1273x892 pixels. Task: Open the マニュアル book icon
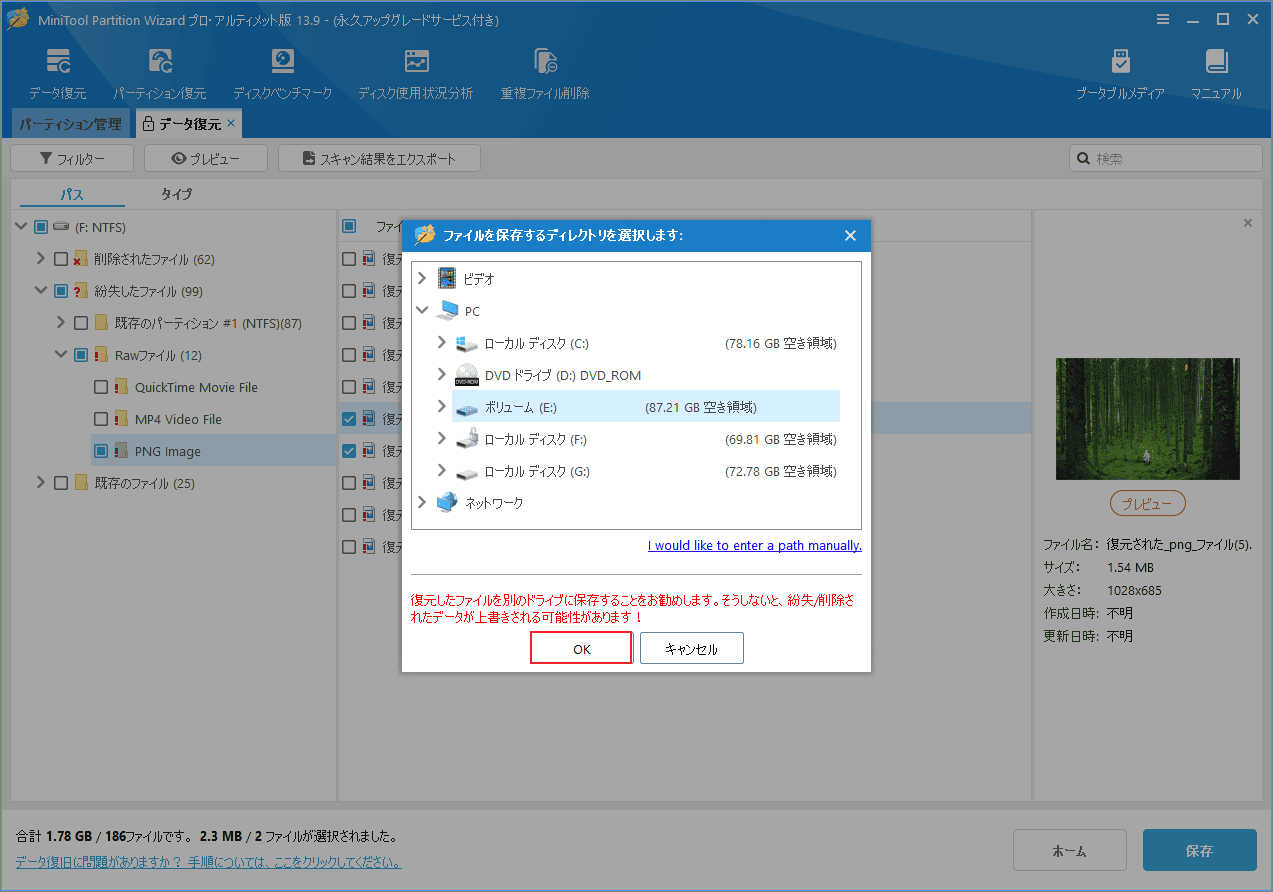click(x=1216, y=61)
